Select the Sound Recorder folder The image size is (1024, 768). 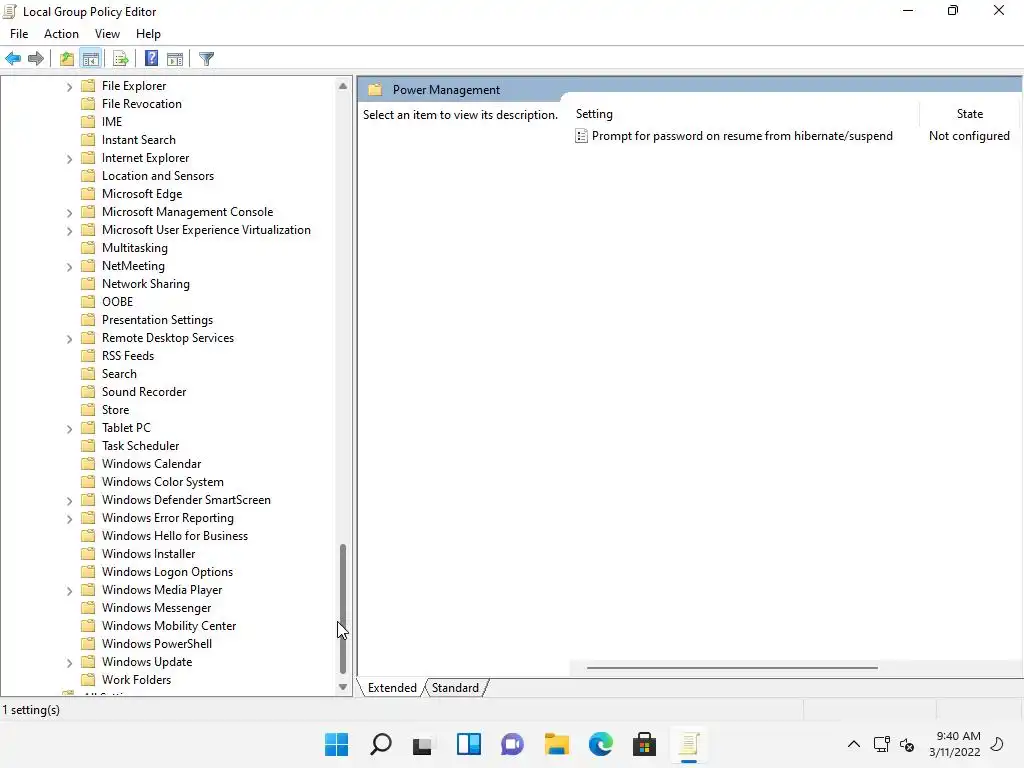144,392
